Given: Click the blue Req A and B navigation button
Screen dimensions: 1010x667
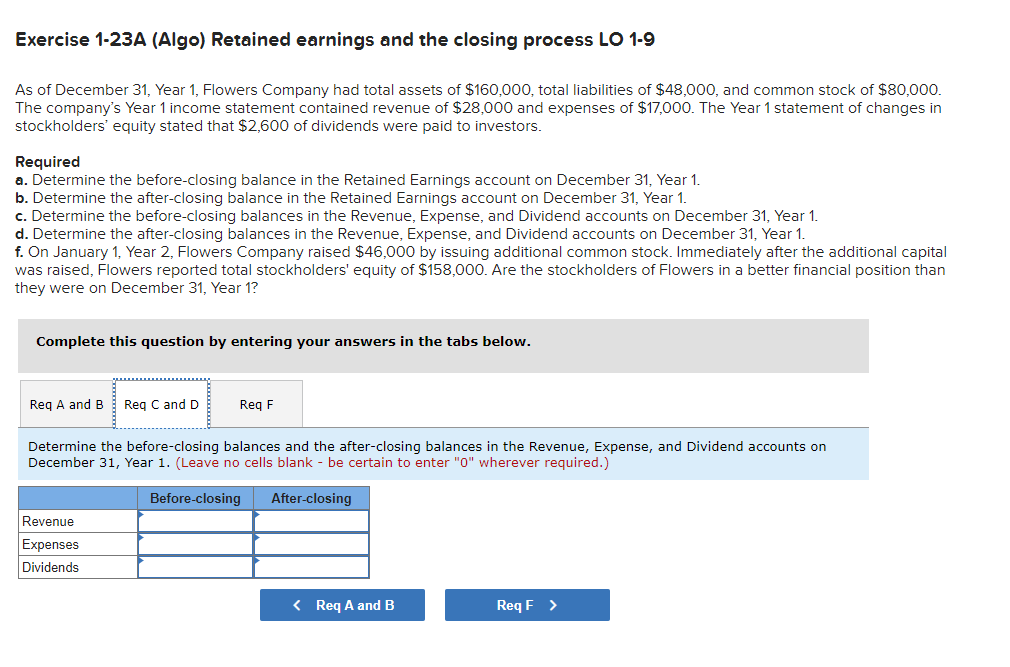Looking at the screenshot, I should [342, 604].
